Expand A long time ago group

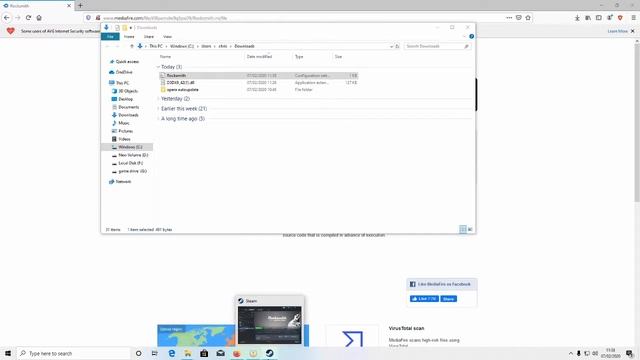pyautogui.click(x=158, y=119)
